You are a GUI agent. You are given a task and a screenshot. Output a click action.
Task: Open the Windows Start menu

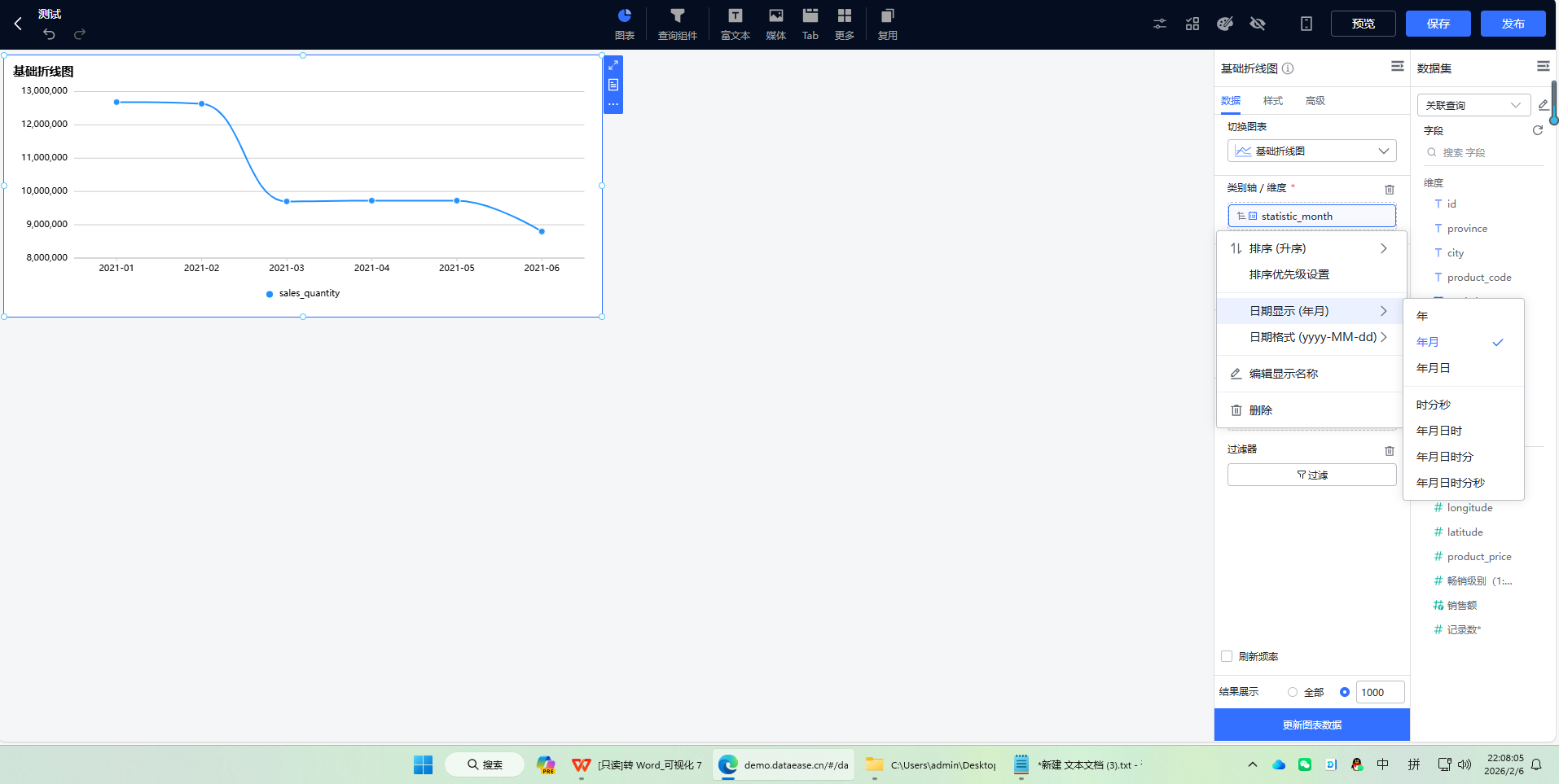[423, 764]
